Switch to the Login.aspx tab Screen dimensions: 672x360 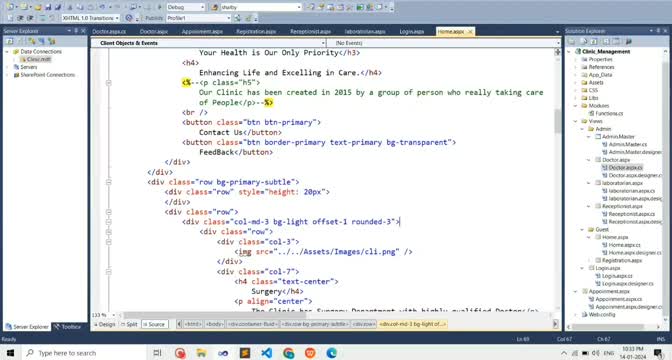tap(411, 32)
